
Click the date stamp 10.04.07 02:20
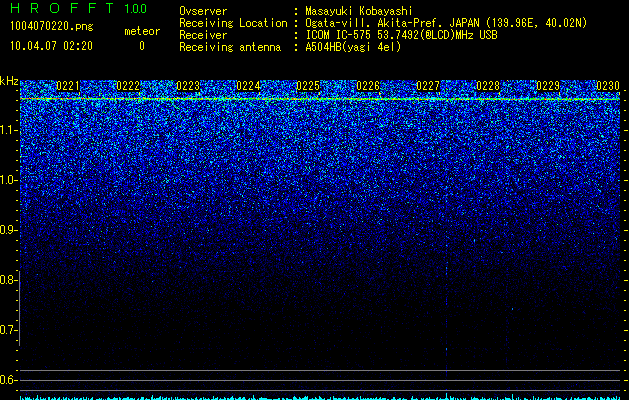point(51,46)
